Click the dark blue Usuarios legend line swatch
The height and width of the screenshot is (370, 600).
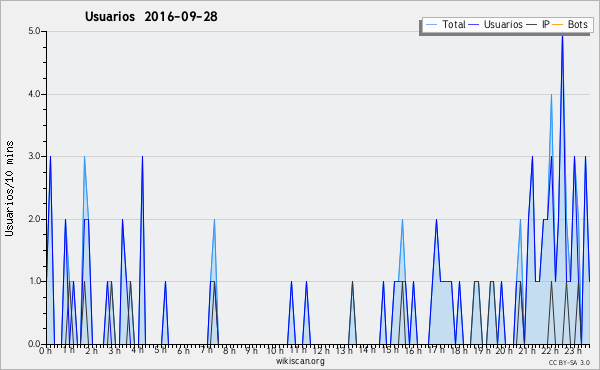click(x=474, y=25)
